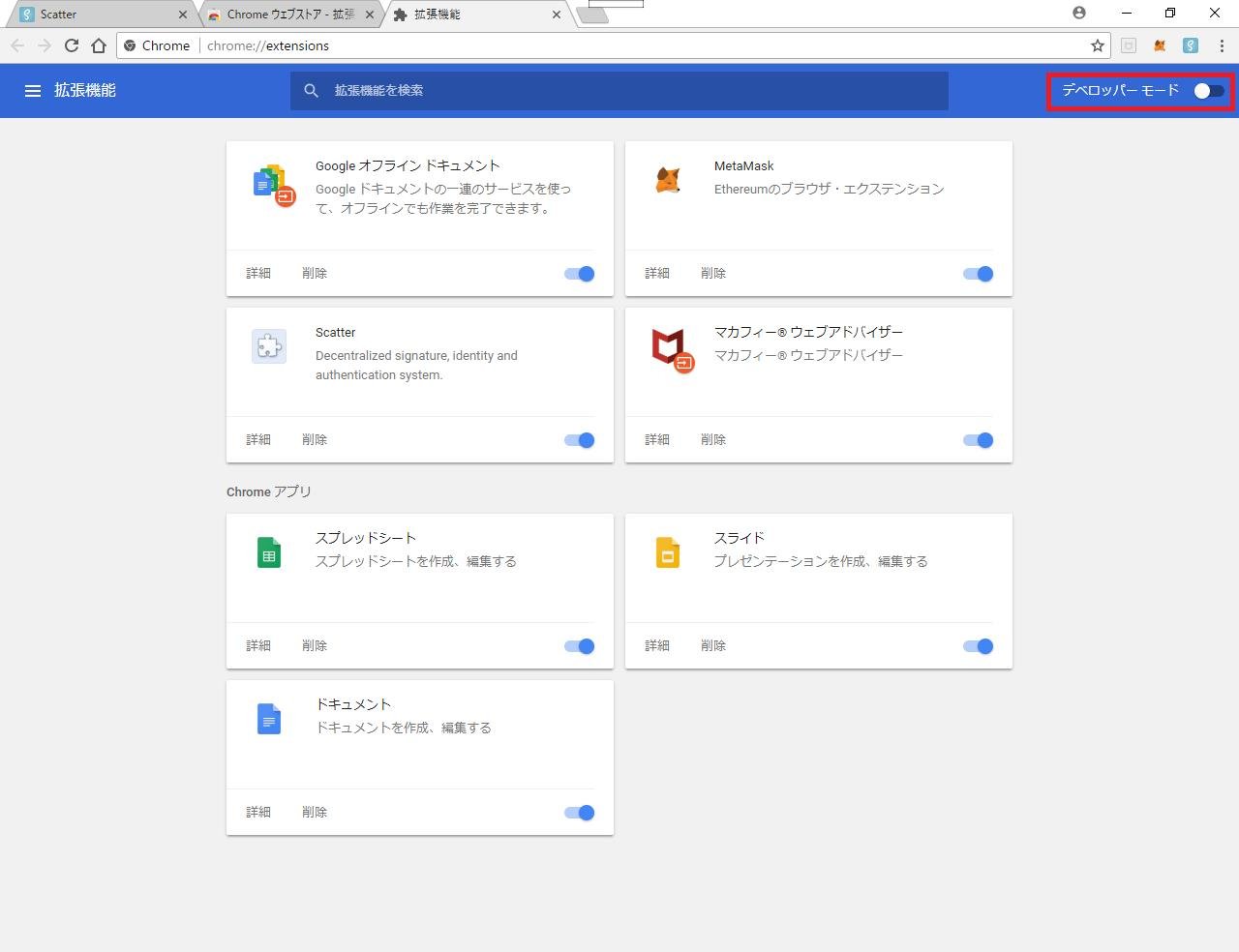This screenshot has width=1239, height=952.
Task: Click the search magnifier icon
Action: click(311, 90)
